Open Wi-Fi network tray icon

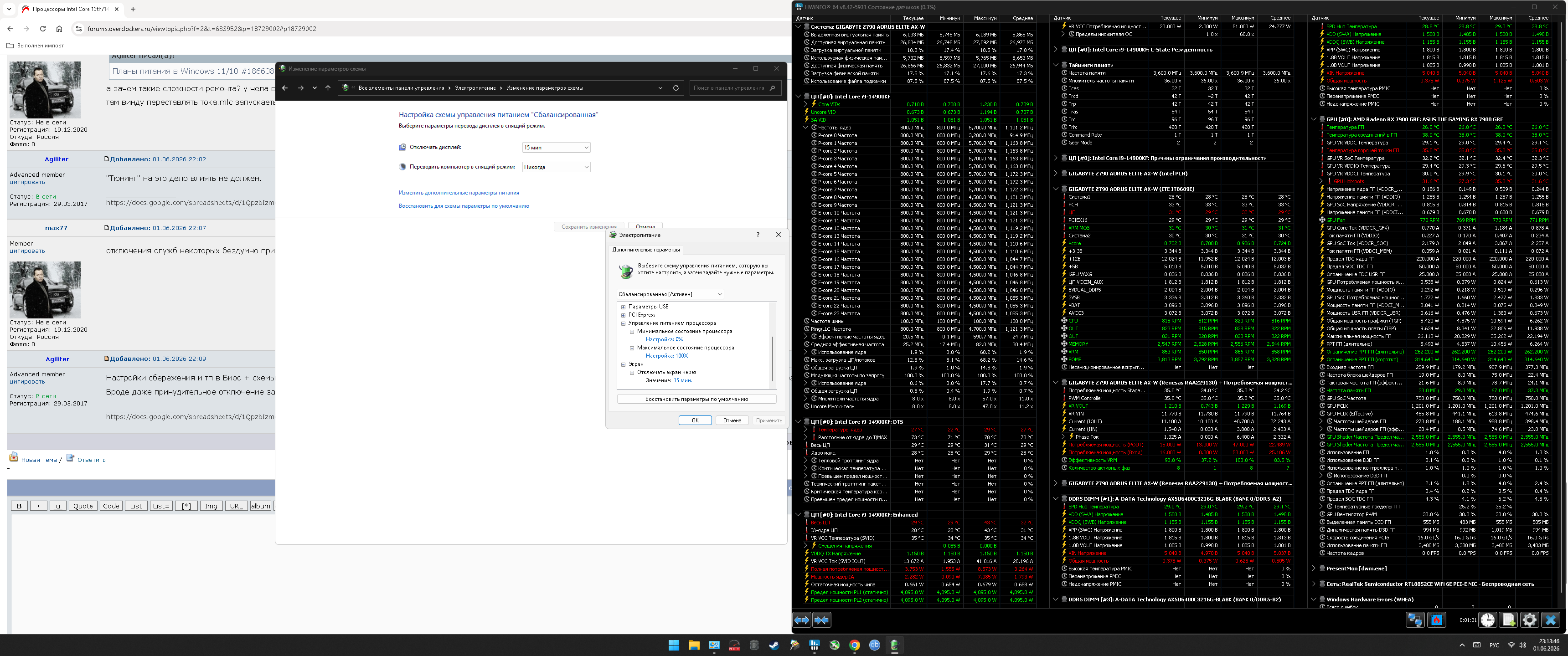point(1511,645)
